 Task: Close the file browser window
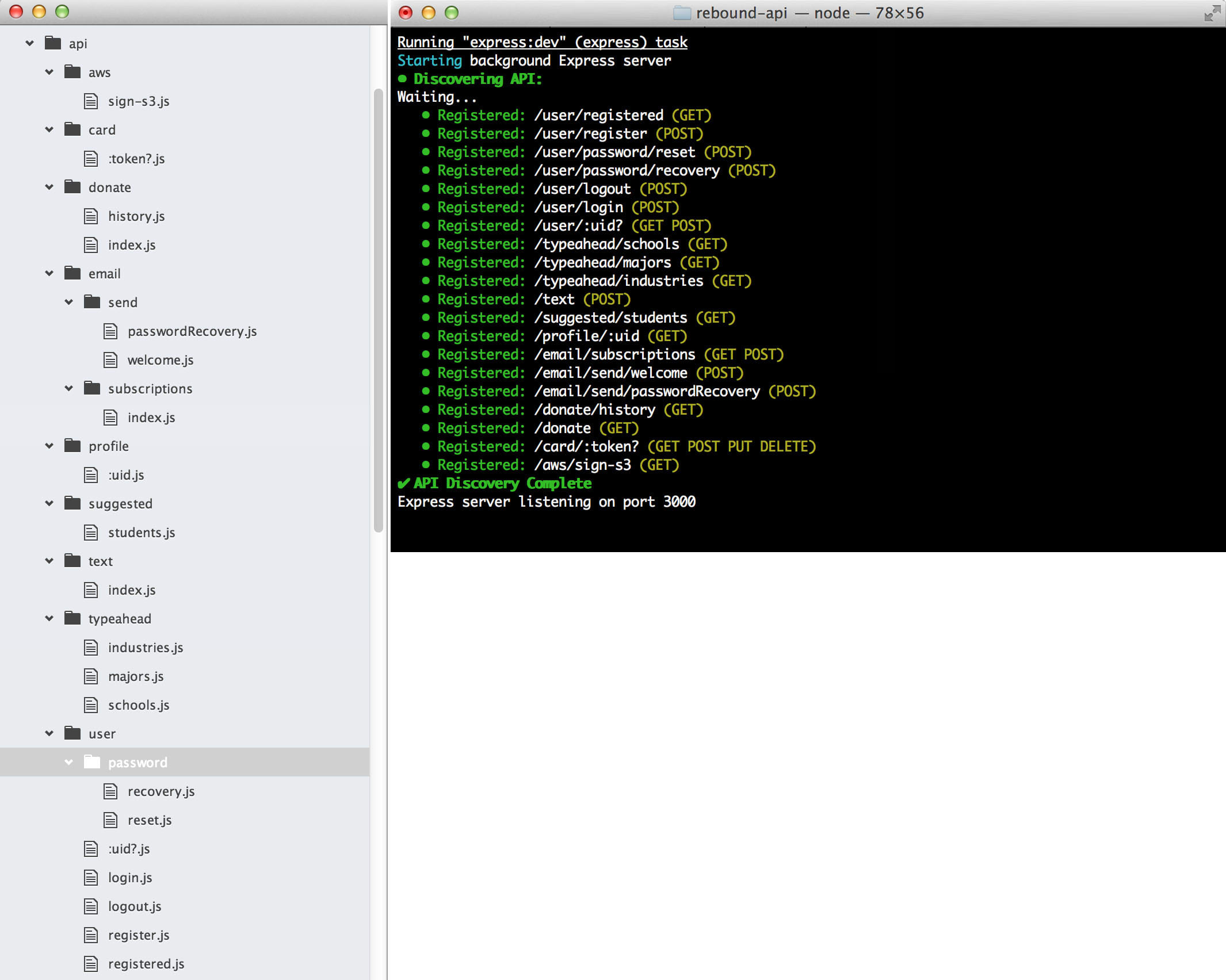click(x=16, y=12)
